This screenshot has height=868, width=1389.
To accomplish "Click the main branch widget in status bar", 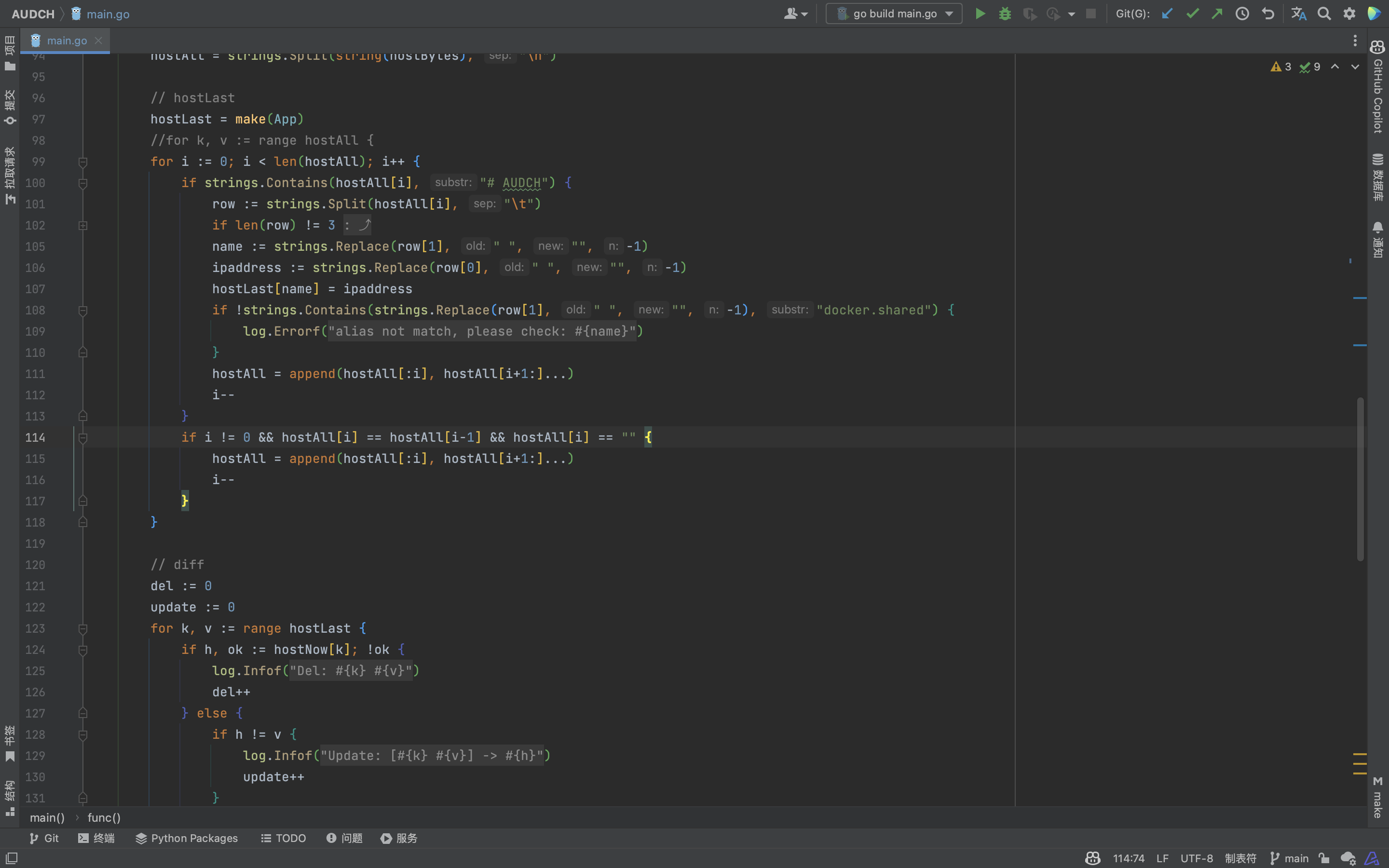I will click(1289, 858).
